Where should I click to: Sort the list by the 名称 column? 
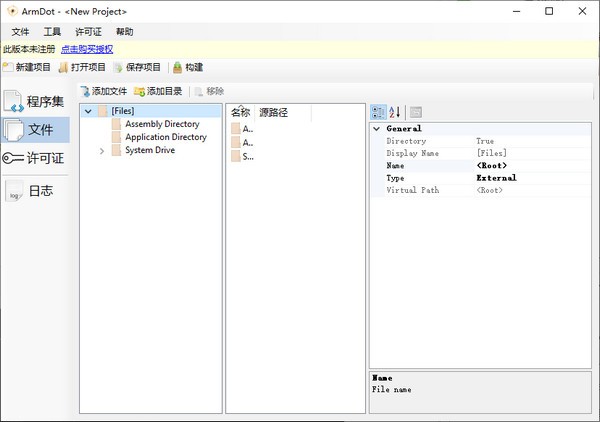240,112
